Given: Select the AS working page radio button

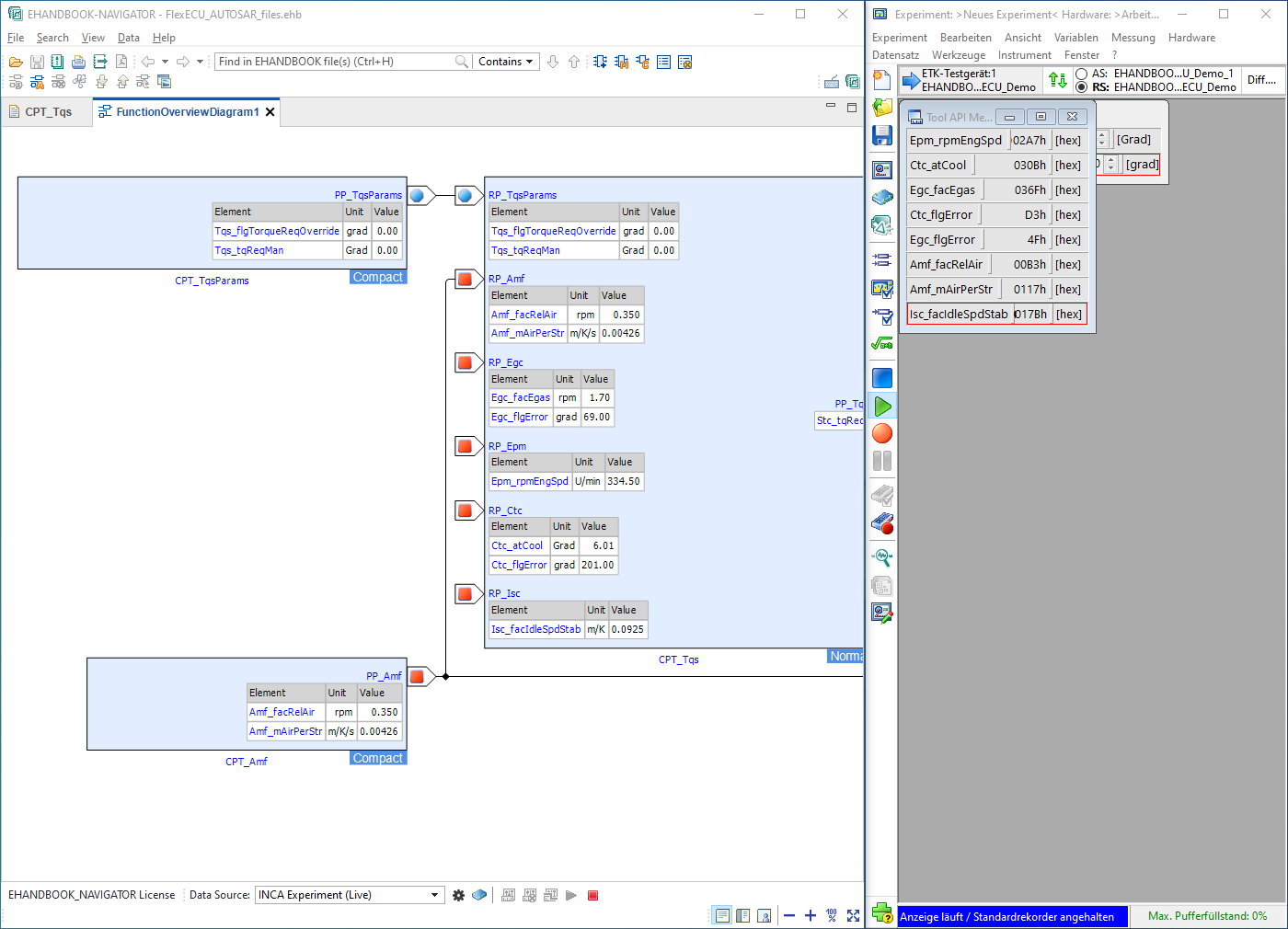Looking at the screenshot, I should tap(1082, 74).
